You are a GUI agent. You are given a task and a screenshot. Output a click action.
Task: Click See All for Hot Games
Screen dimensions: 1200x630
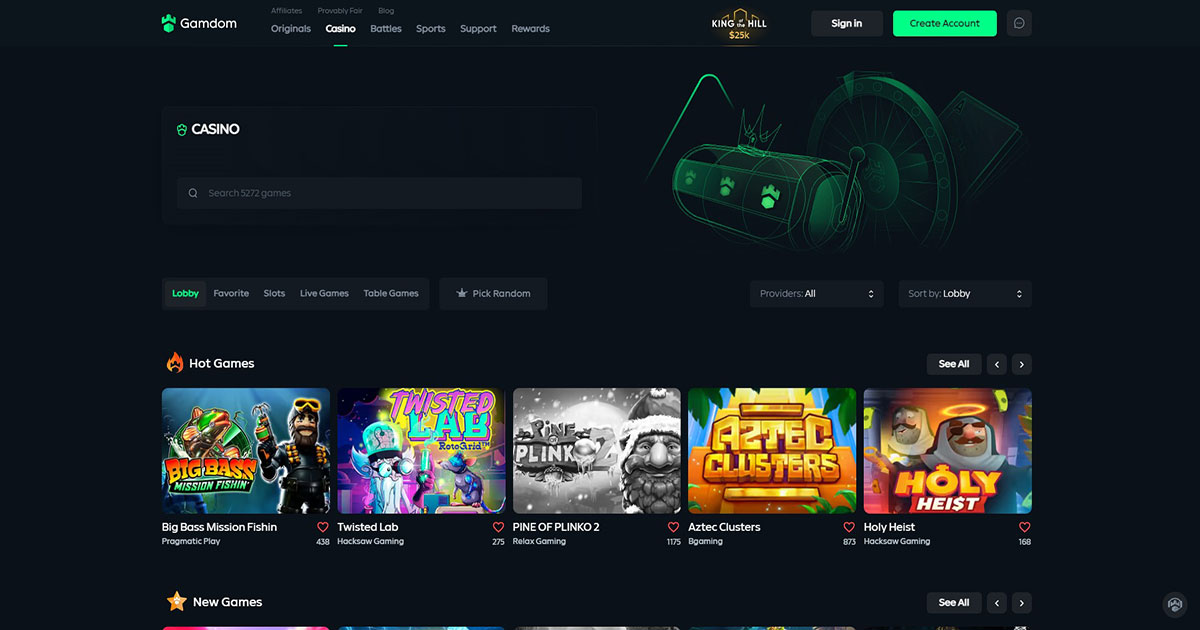click(x=954, y=364)
